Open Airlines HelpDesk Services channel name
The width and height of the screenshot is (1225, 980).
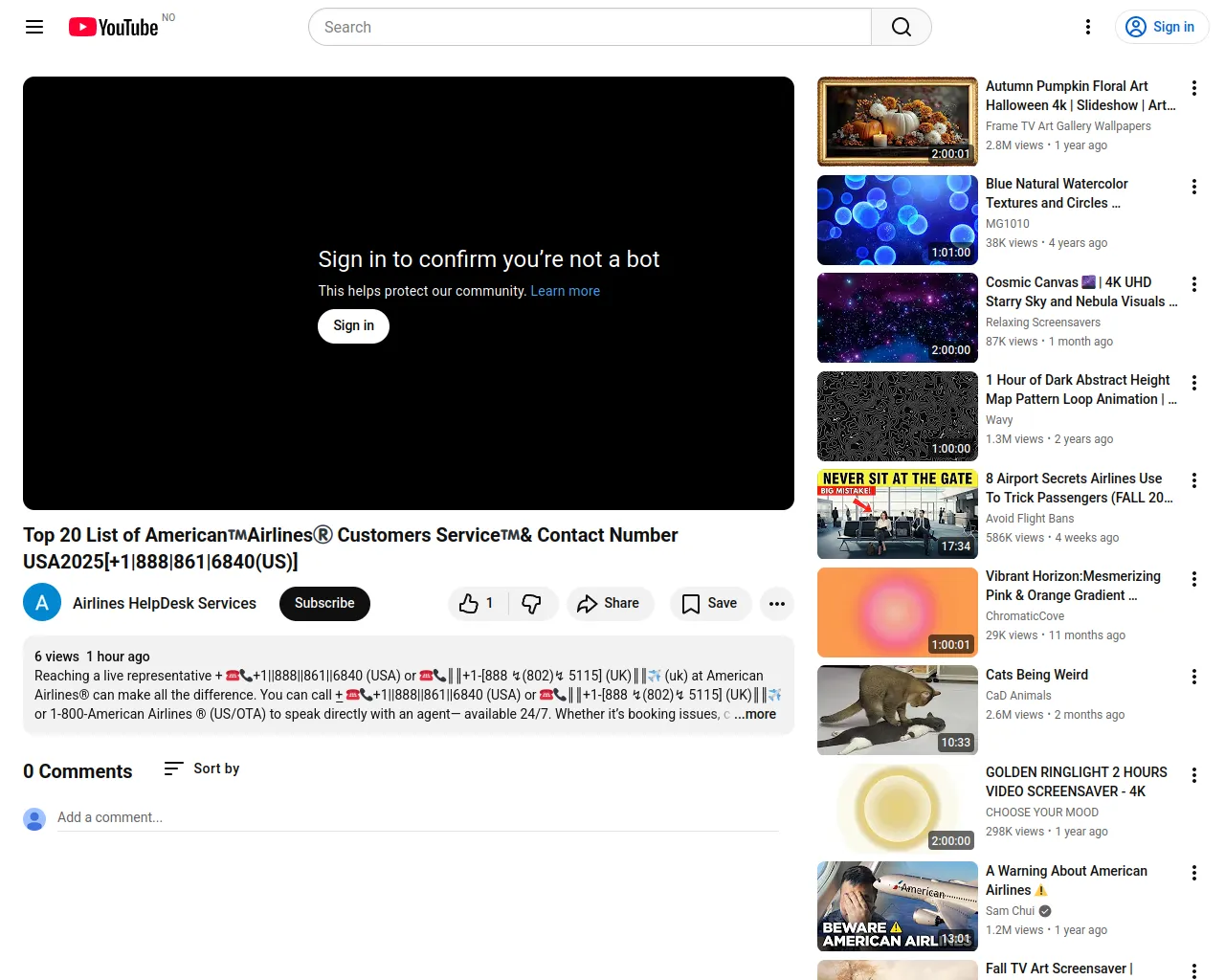tap(165, 604)
